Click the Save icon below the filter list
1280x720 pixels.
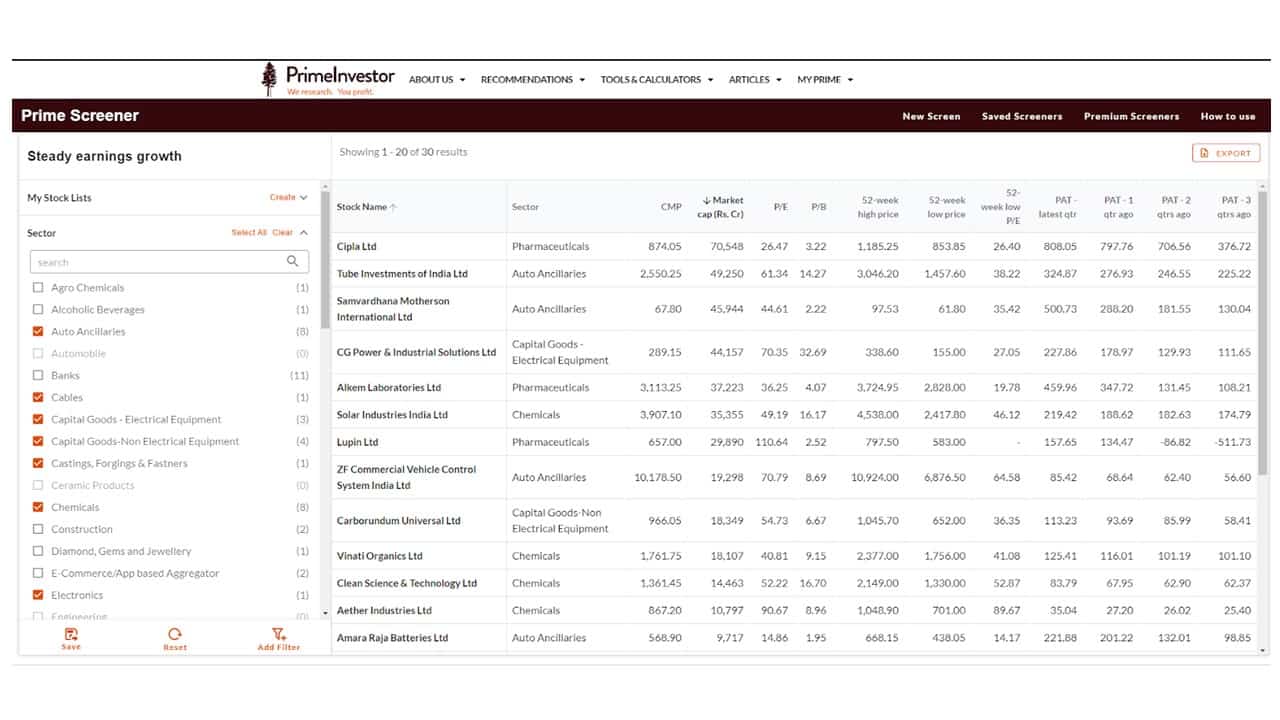point(70,634)
